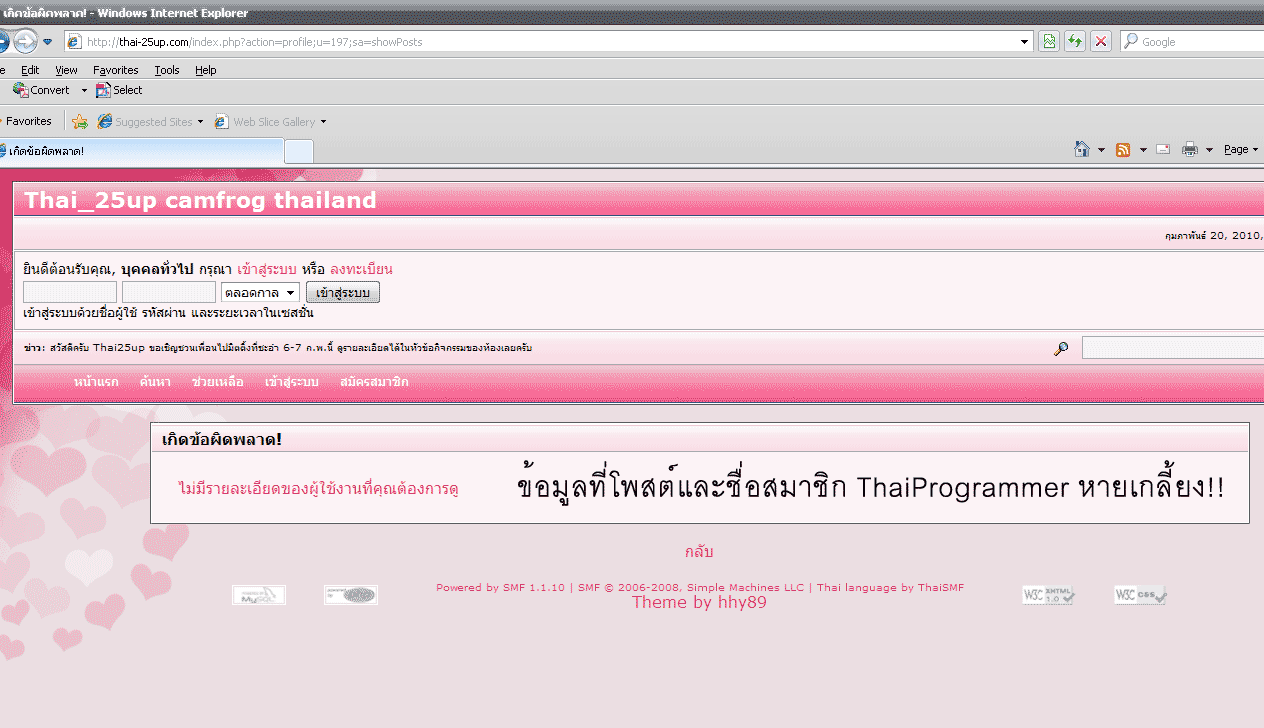Click the username input field
1264x728 pixels.
click(70, 292)
